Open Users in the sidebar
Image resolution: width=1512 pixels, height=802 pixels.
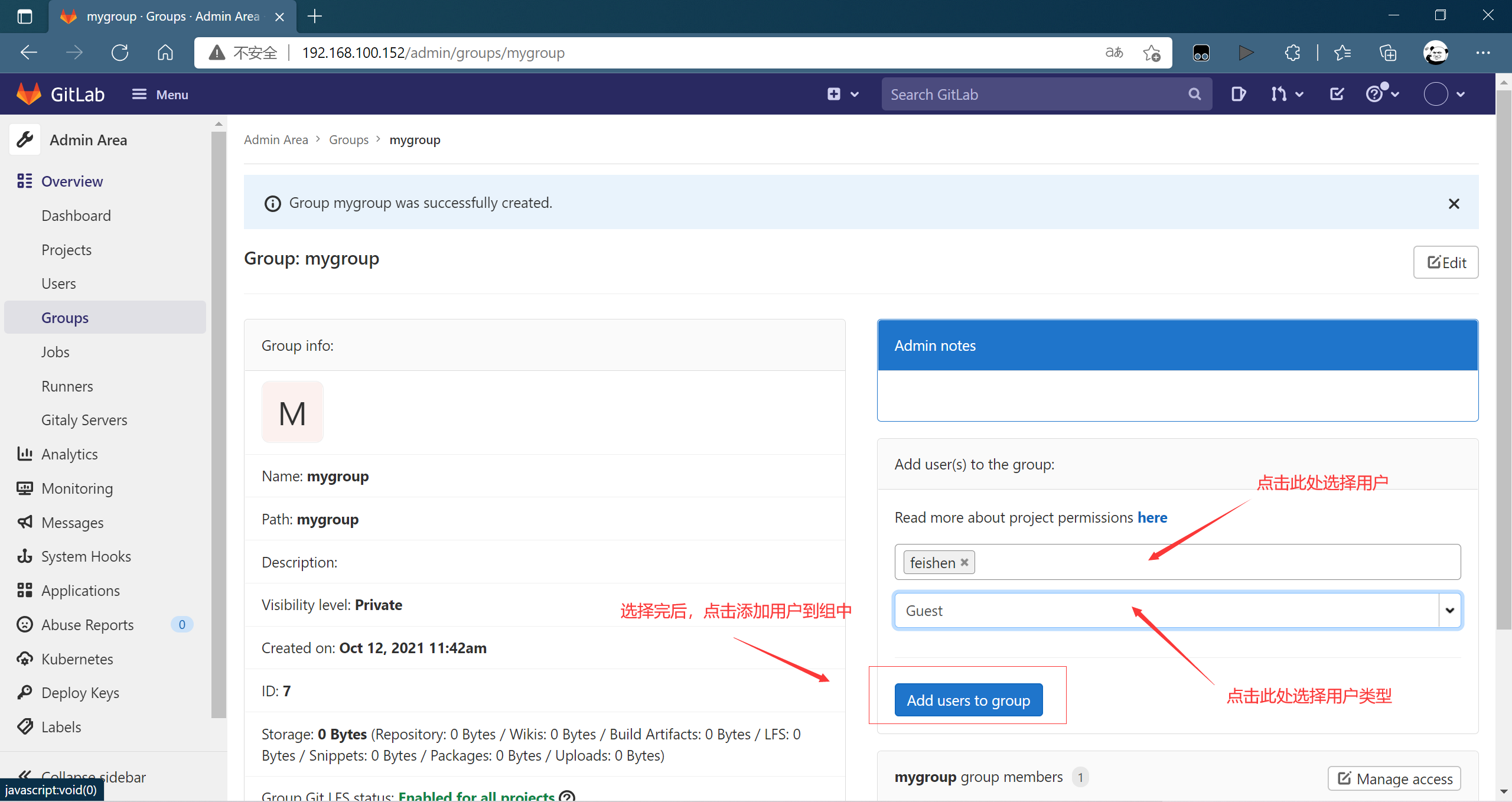click(x=58, y=283)
